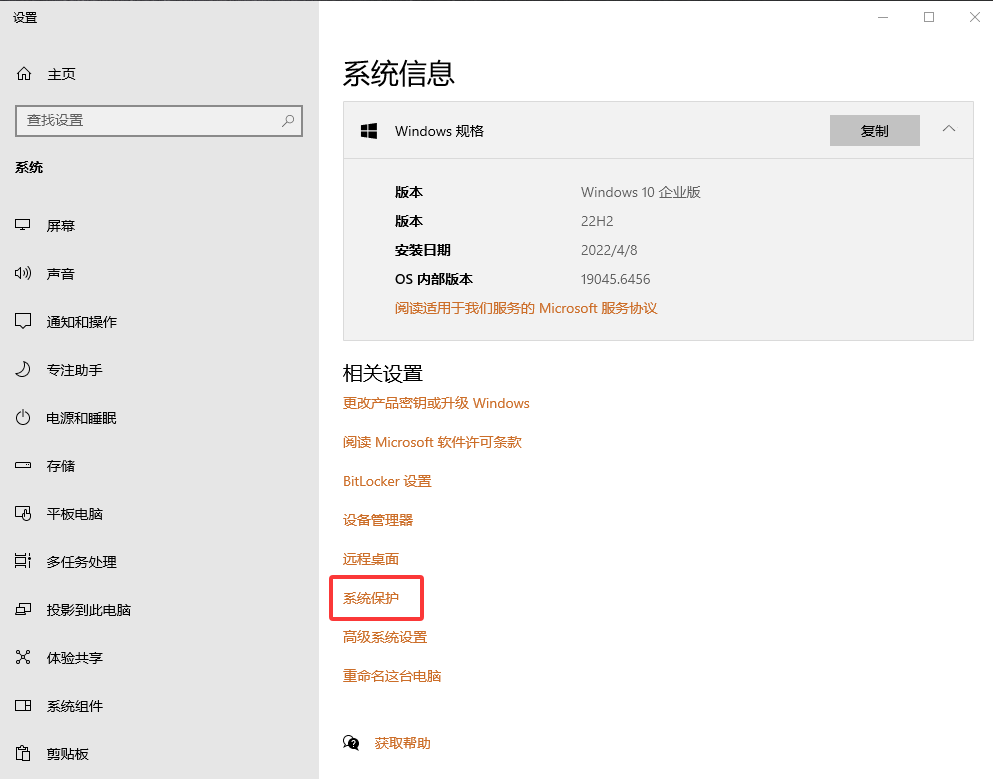Open Notifications (通知和操作) icon
This screenshot has width=993, height=779.
(23, 322)
